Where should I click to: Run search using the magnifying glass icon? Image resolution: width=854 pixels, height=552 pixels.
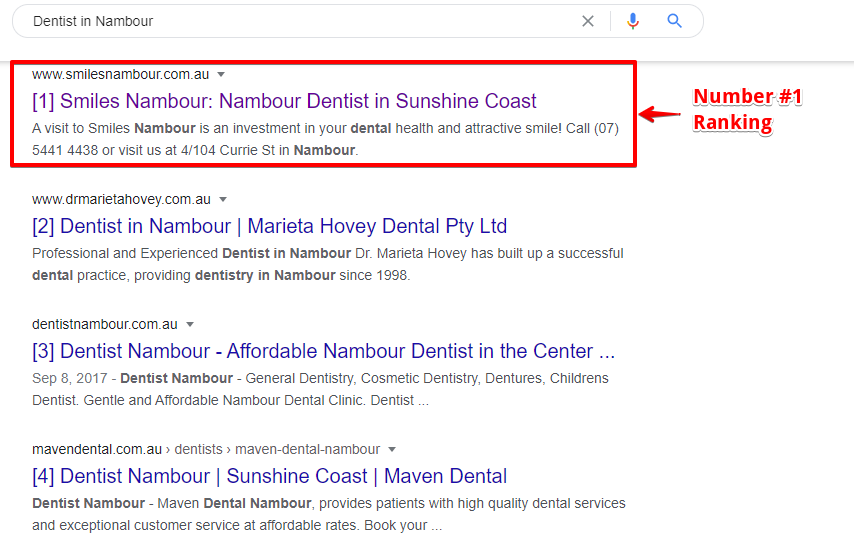674,21
